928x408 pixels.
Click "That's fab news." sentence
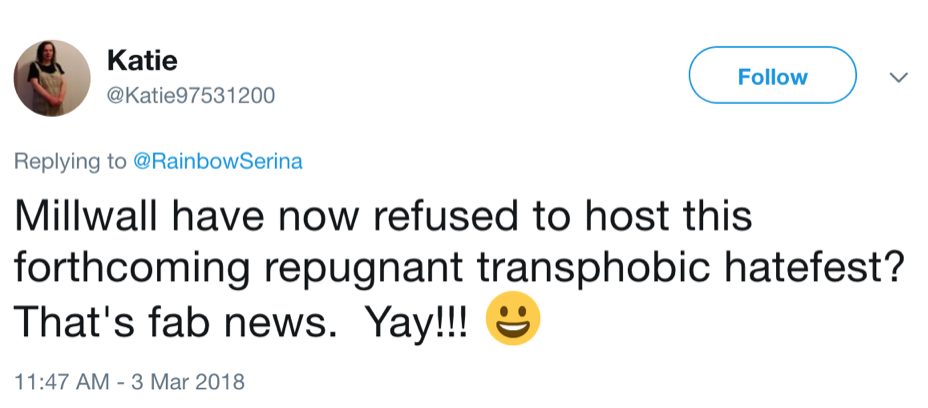[x=190, y=323]
